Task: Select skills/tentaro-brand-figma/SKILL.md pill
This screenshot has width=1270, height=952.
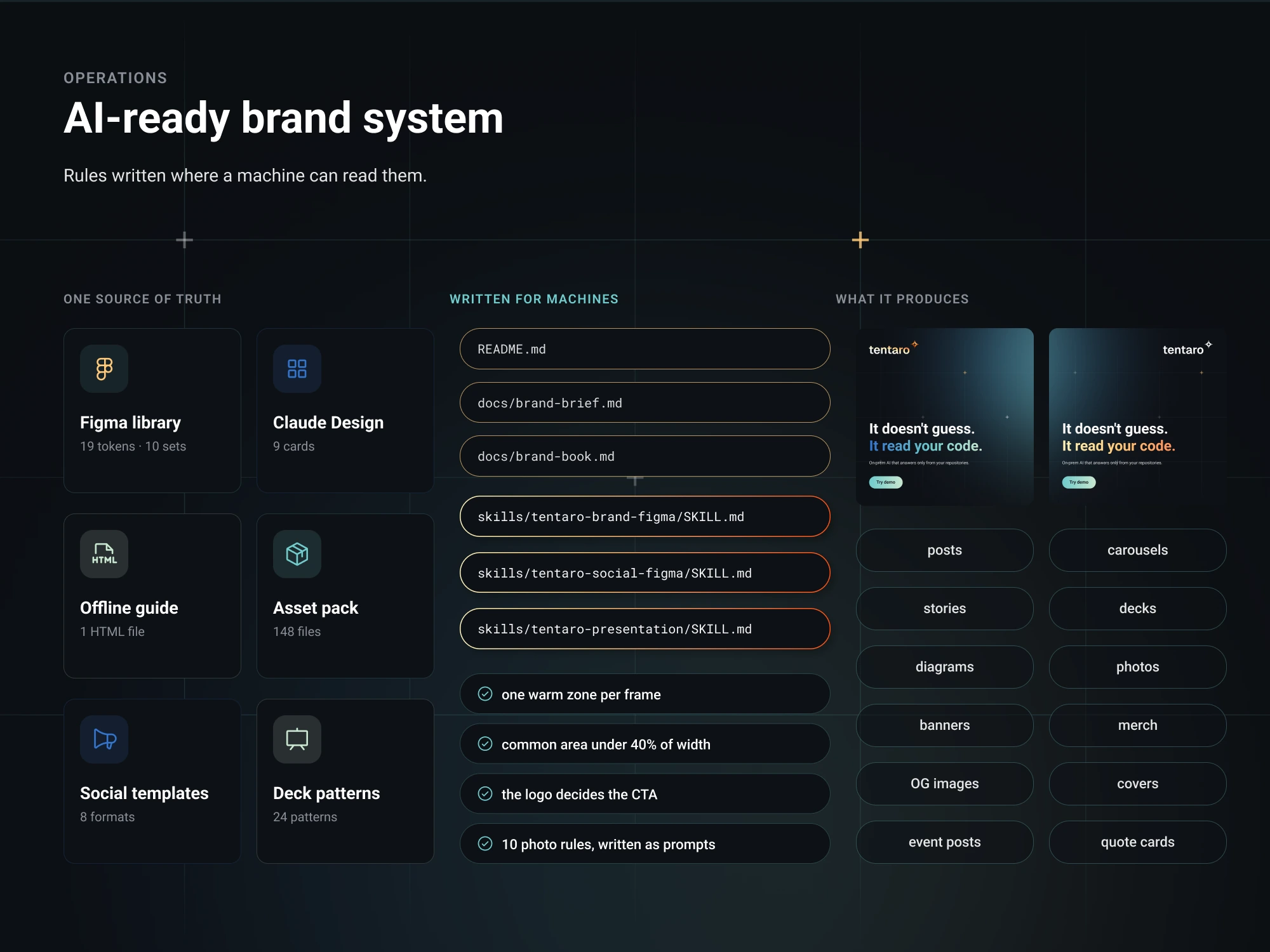Action: [645, 517]
